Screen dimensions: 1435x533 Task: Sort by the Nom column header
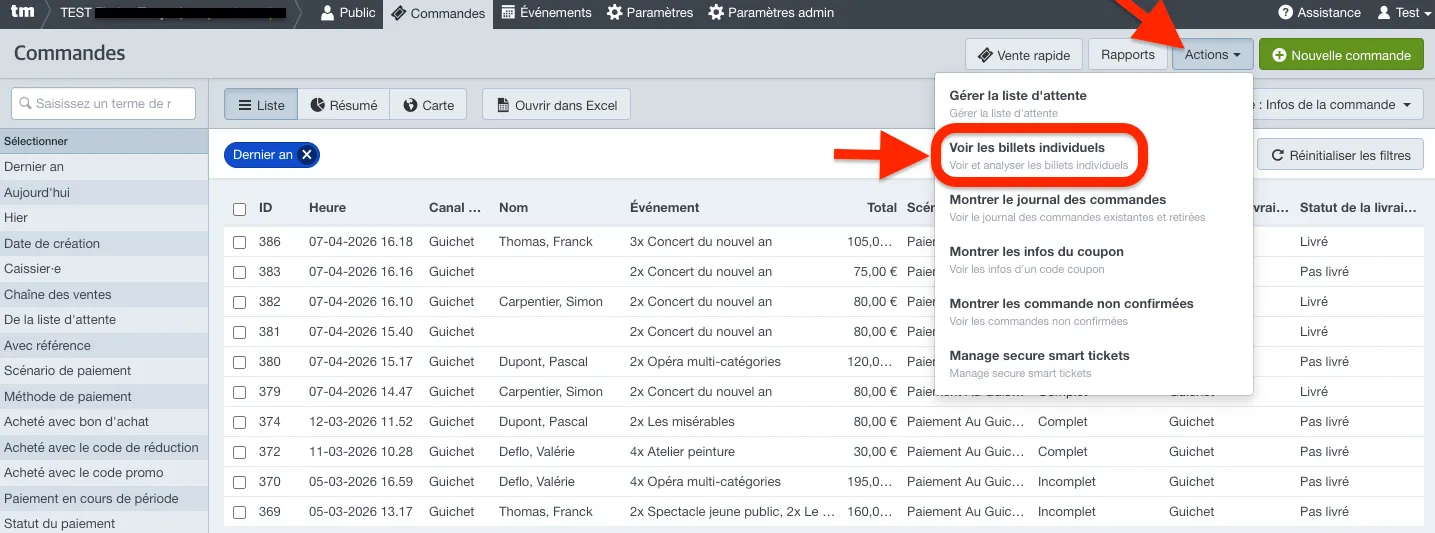click(513, 208)
